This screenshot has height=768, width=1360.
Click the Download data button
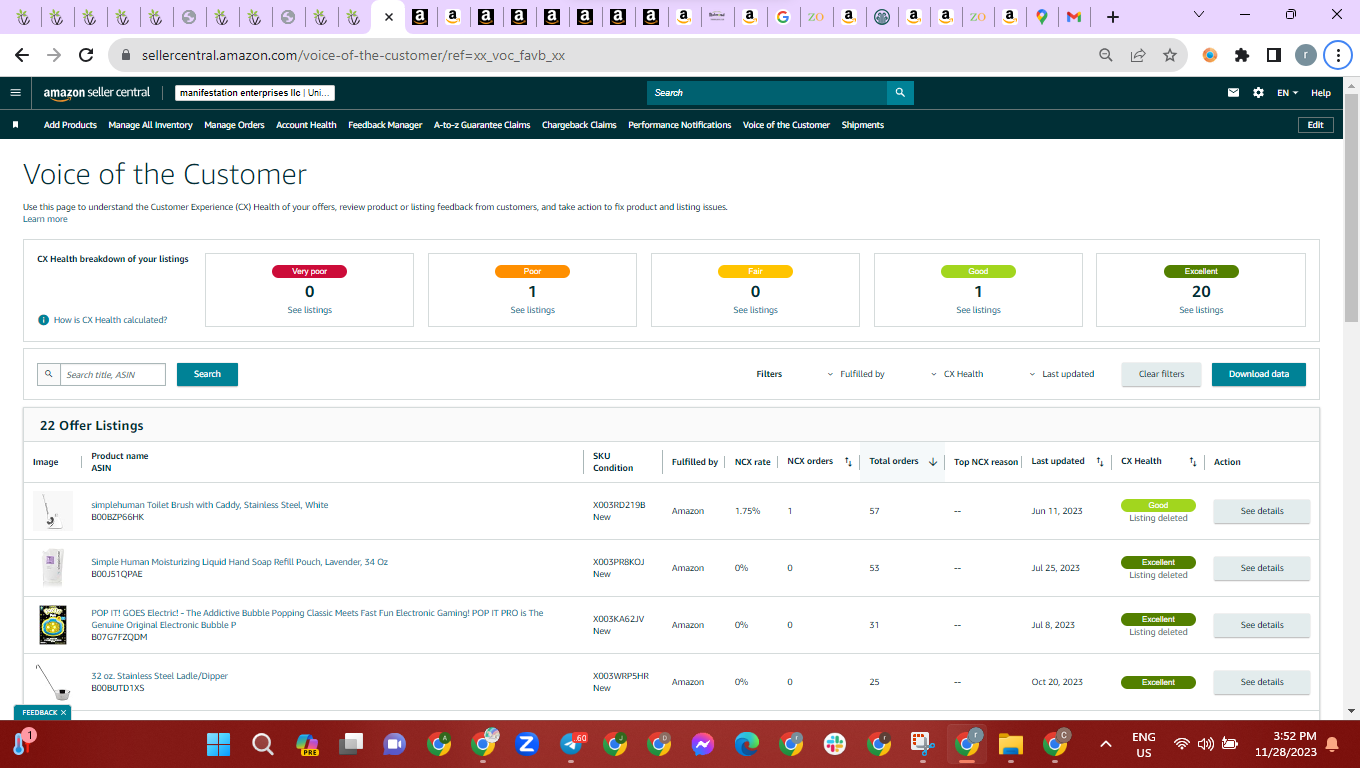click(1259, 374)
